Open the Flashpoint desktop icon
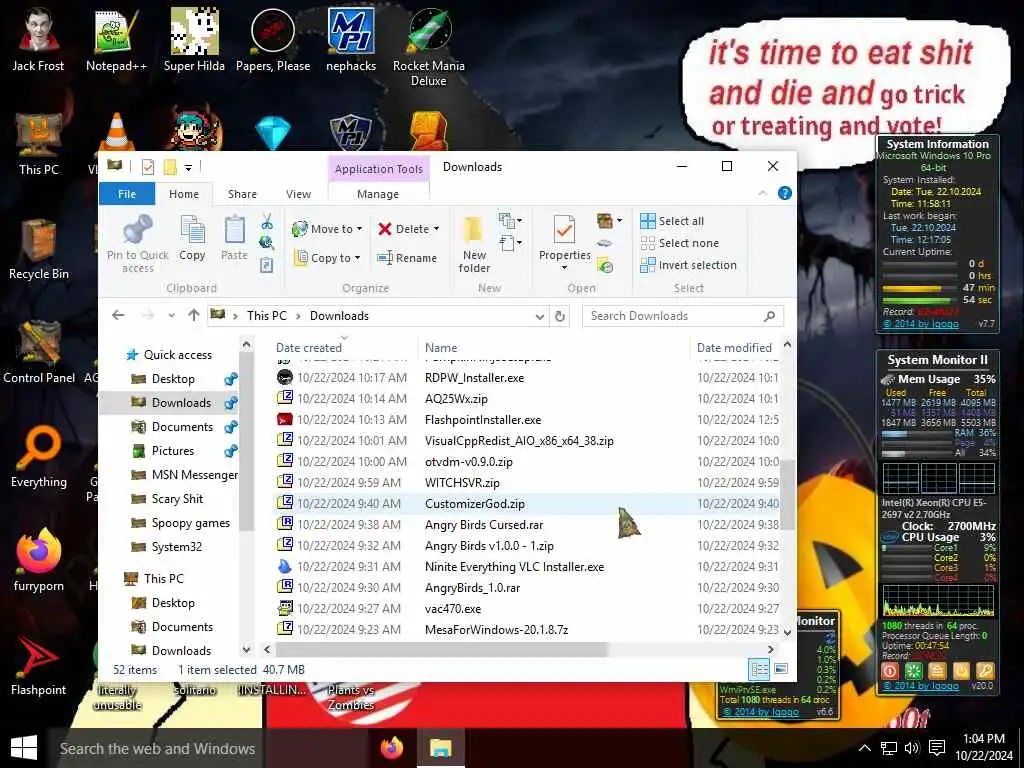 [x=39, y=665]
